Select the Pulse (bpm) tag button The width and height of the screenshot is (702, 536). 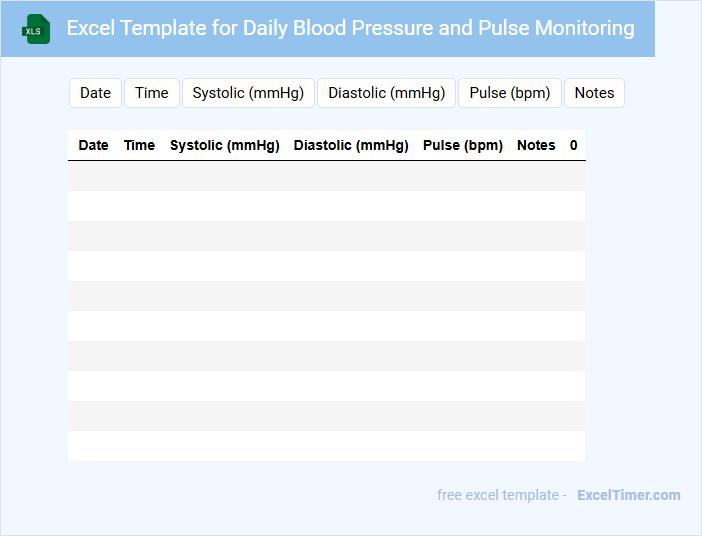pyautogui.click(x=510, y=93)
